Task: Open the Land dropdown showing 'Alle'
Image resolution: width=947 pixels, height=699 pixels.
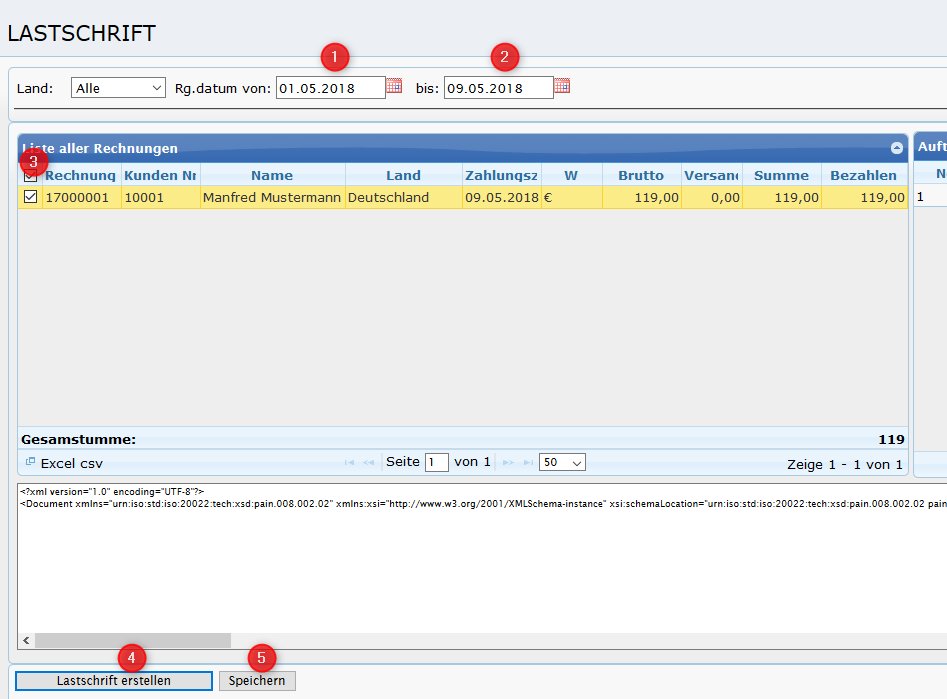Action: click(118, 88)
